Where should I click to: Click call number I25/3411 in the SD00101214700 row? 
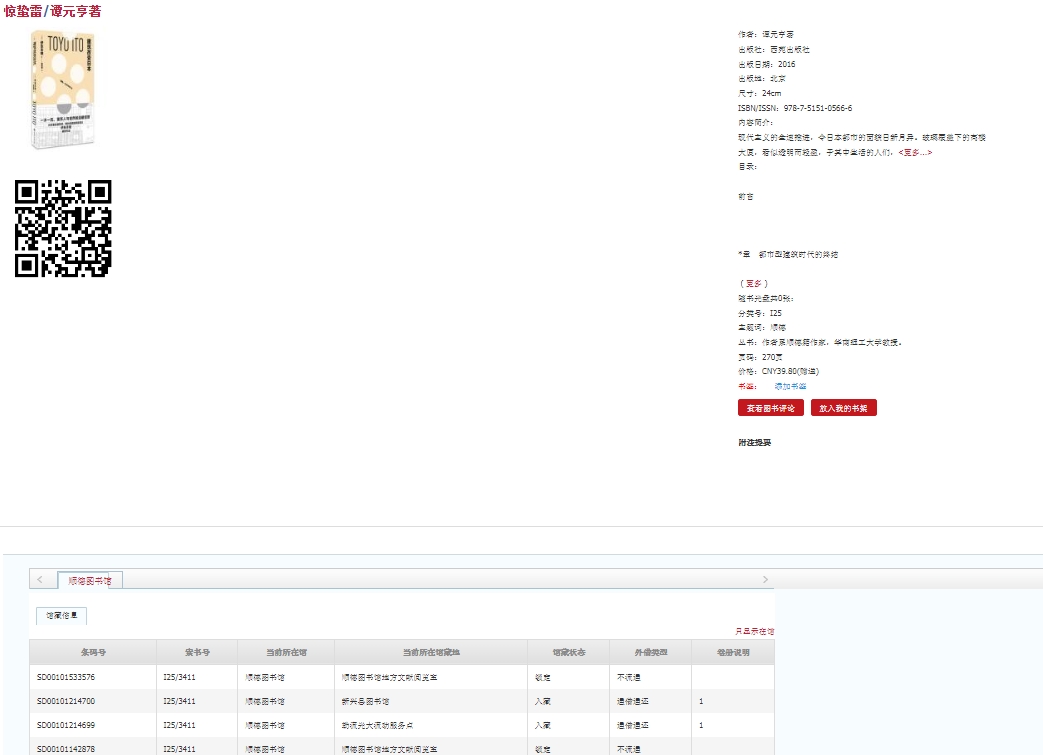click(x=180, y=701)
